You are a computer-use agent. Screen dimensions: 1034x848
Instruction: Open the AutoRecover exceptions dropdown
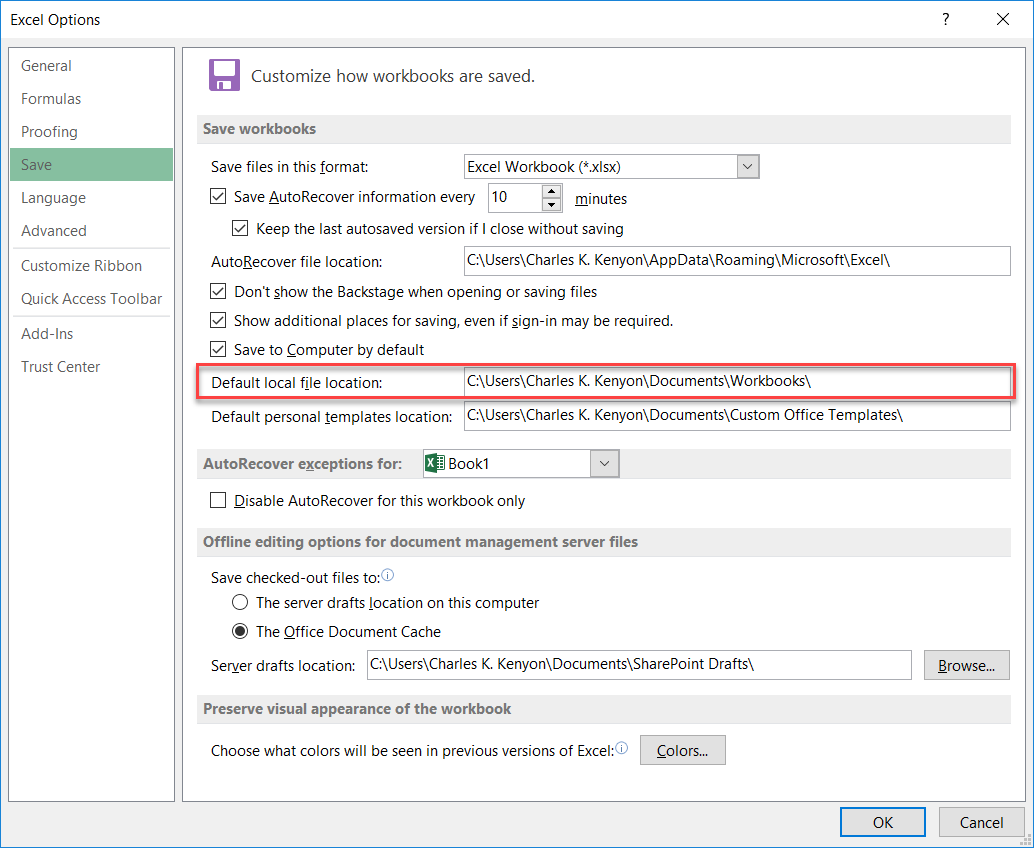tap(604, 463)
